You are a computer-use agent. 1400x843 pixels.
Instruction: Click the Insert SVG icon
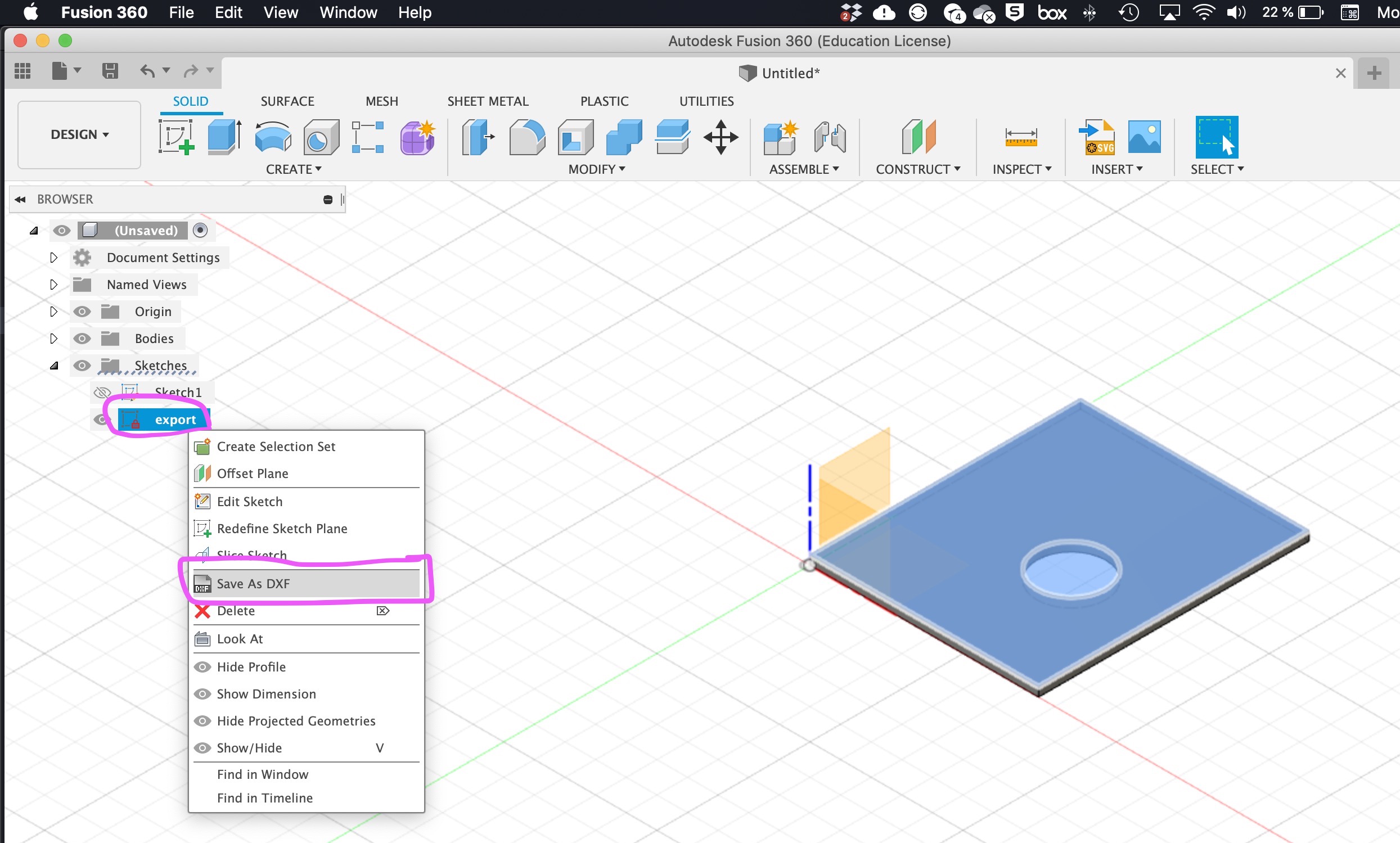[x=1096, y=137]
